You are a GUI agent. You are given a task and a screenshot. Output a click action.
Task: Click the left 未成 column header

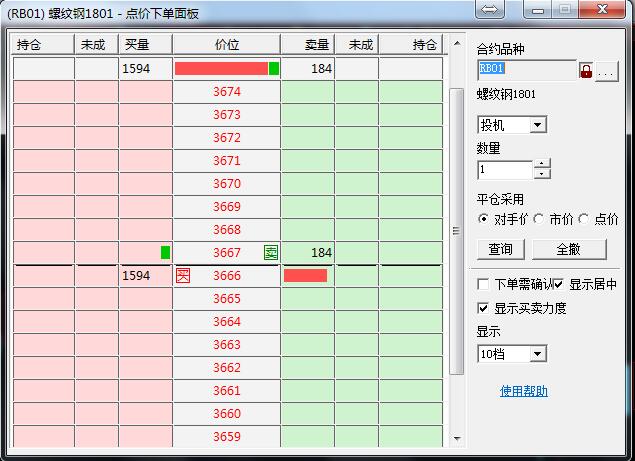[x=96, y=45]
